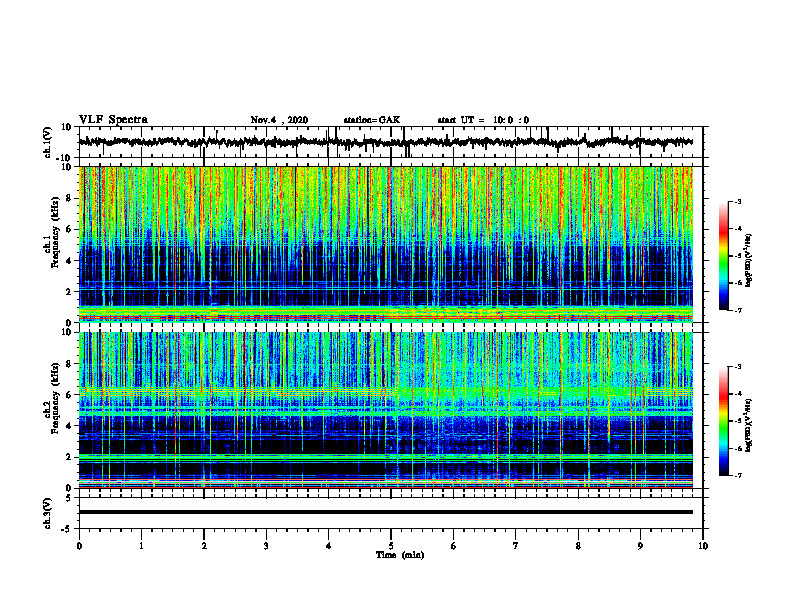Click time axis tick label "0"

coord(79,546)
